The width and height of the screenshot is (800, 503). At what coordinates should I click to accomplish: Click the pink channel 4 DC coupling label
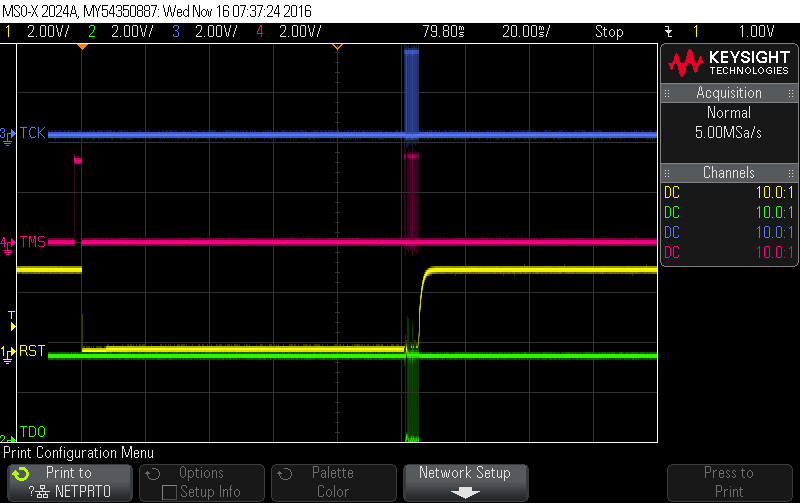pyautogui.click(x=672, y=253)
